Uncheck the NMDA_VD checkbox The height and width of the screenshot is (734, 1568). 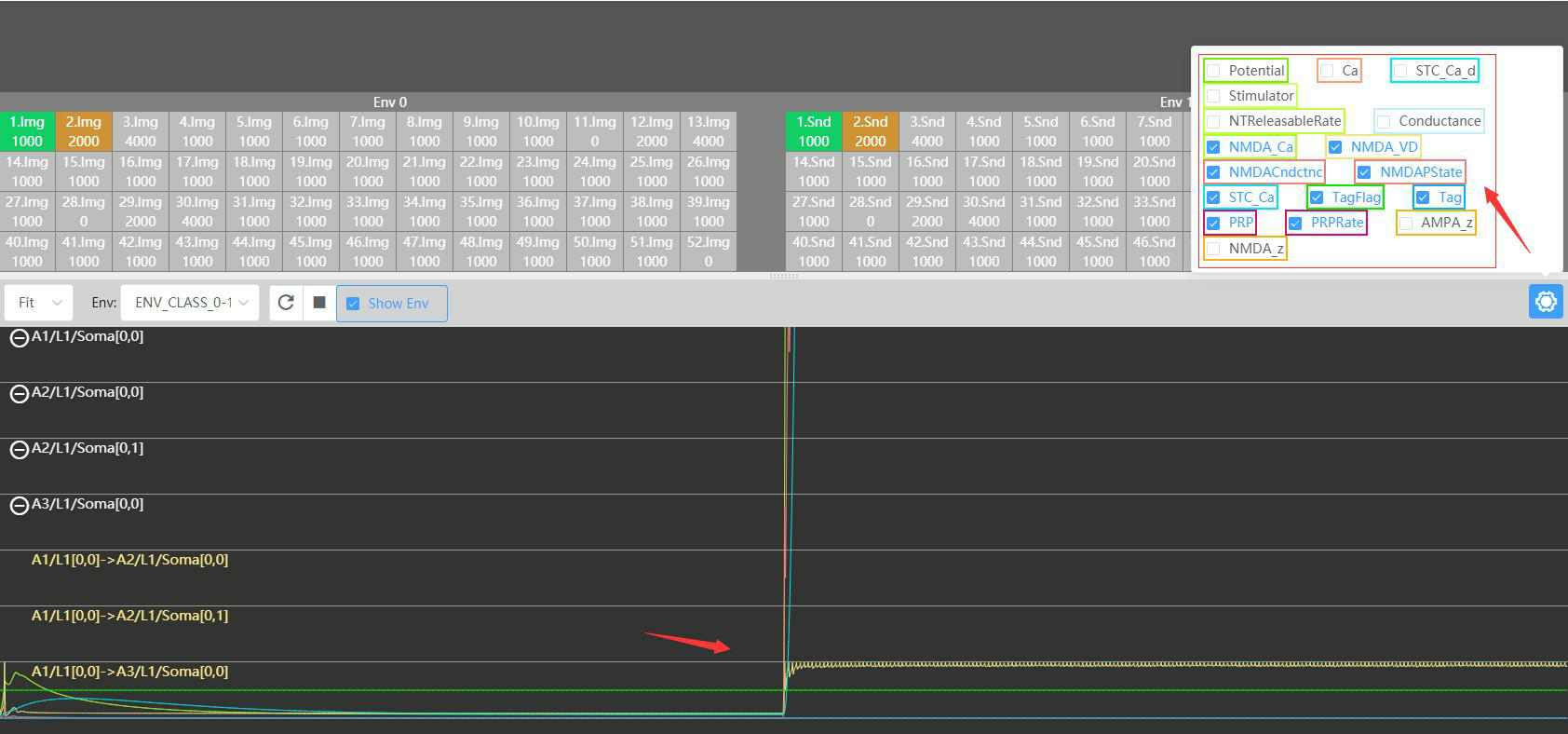1335,147
